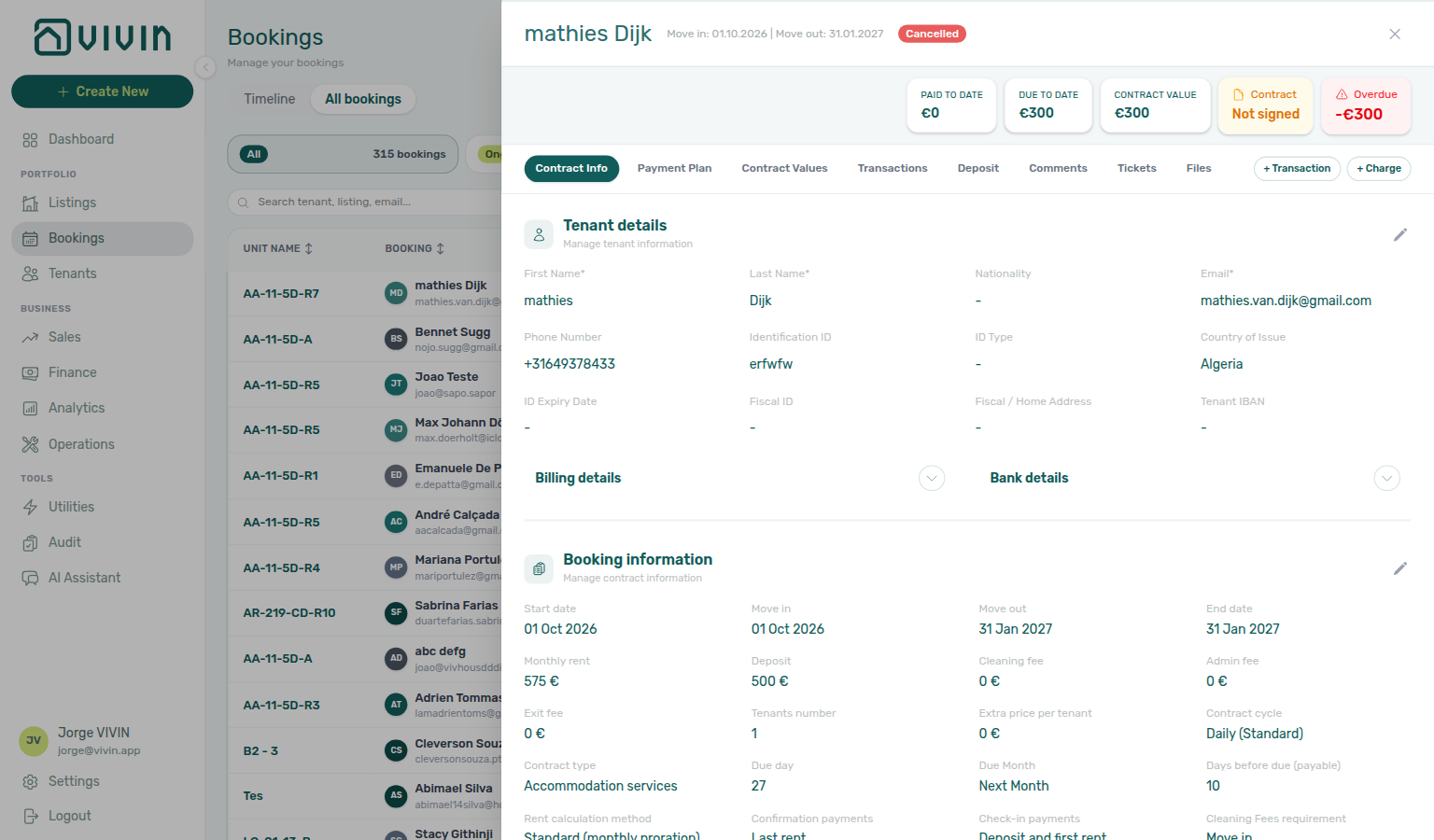Click the Tenant details person icon
The width and height of the screenshot is (1434, 840).
(x=539, y=235)
